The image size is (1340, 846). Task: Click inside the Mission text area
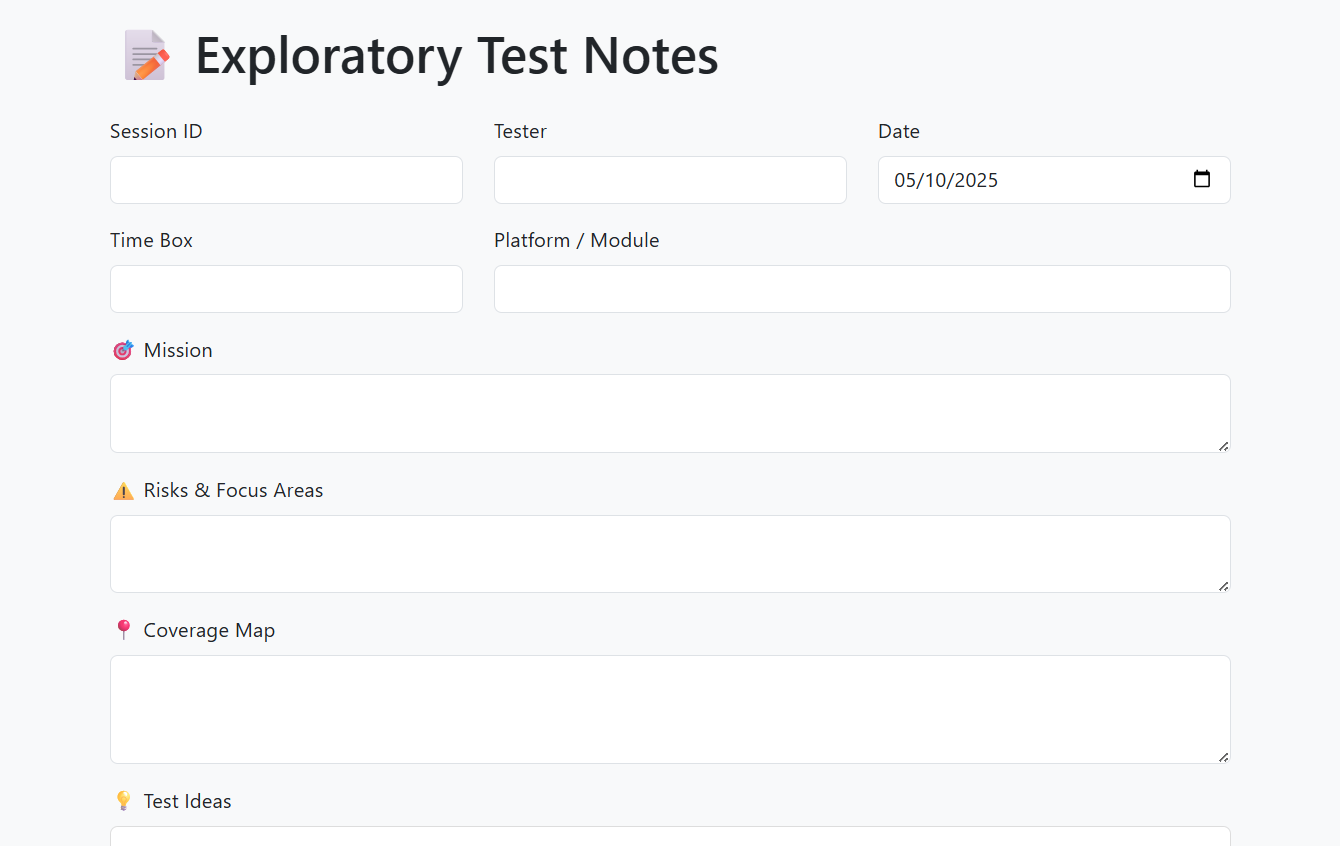(x=670, y=413)
